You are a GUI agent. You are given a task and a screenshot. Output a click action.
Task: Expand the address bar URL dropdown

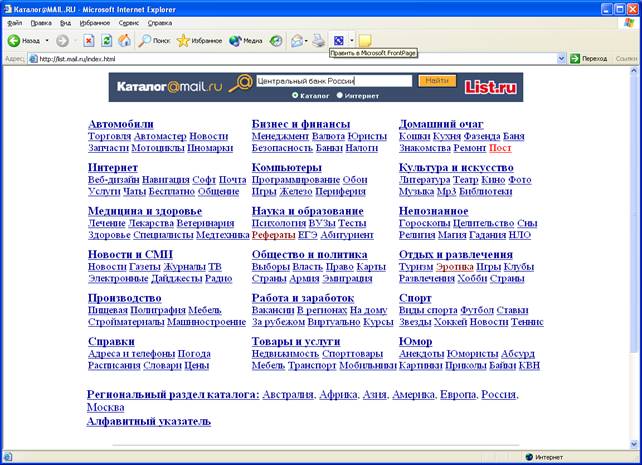coord(561,59)
